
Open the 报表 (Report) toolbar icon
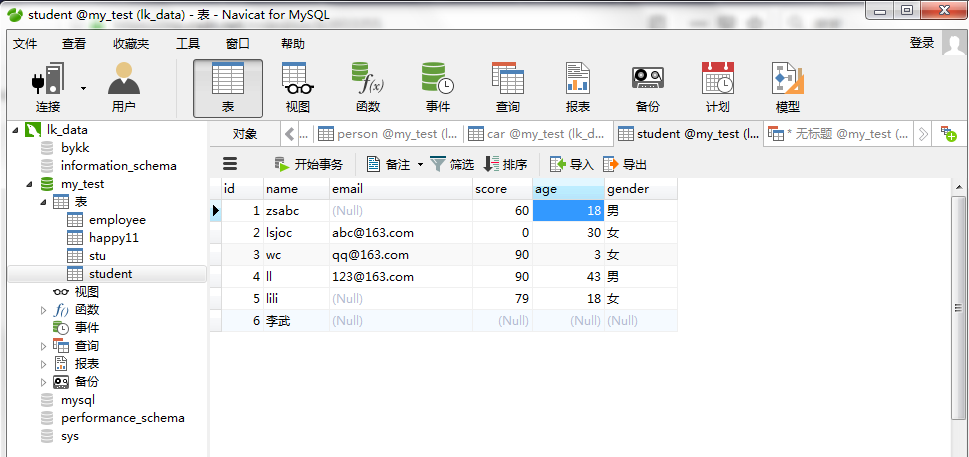coord(578,88)
